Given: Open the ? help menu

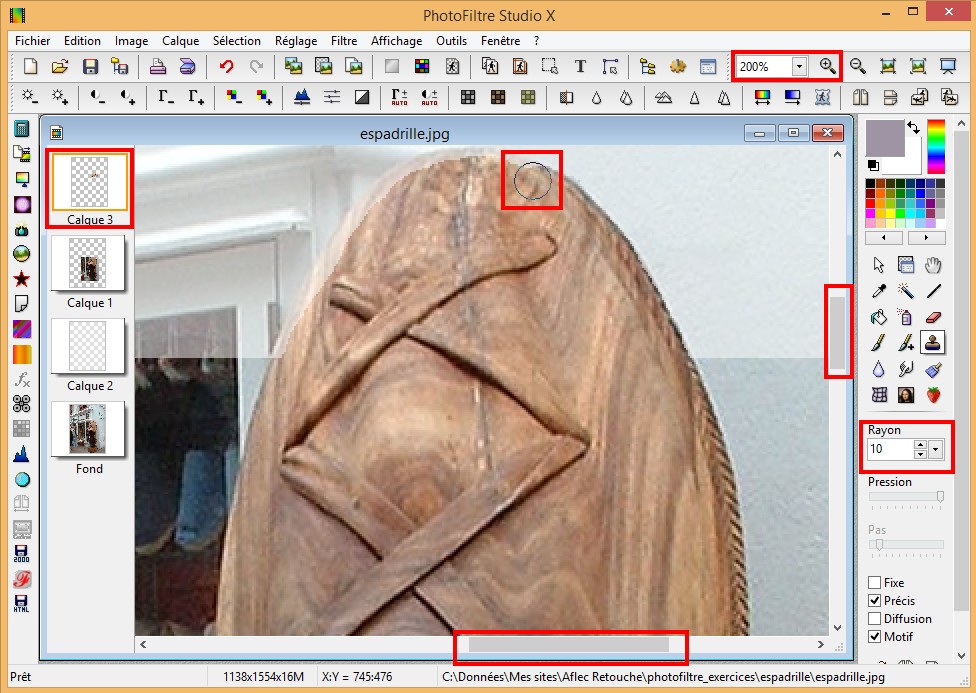Looking at the screenshot, I should (537, 40).
